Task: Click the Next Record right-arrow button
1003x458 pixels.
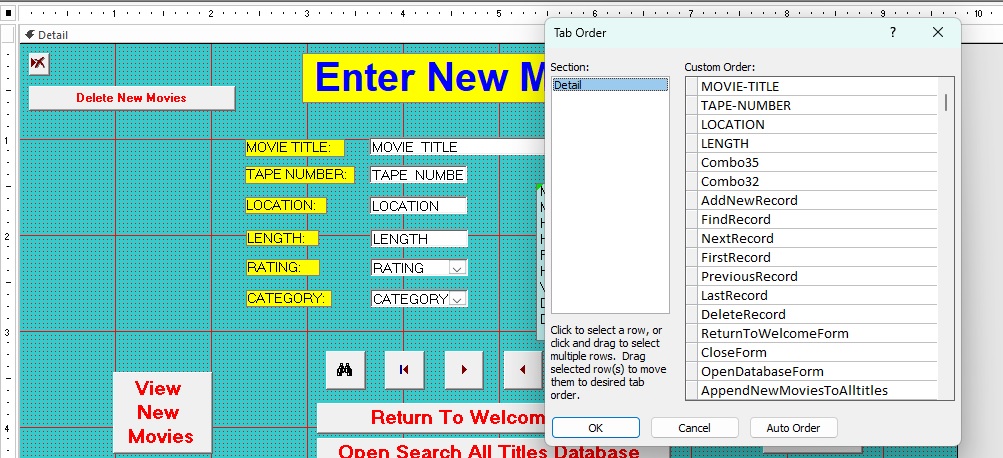Action: click(464, 370)
